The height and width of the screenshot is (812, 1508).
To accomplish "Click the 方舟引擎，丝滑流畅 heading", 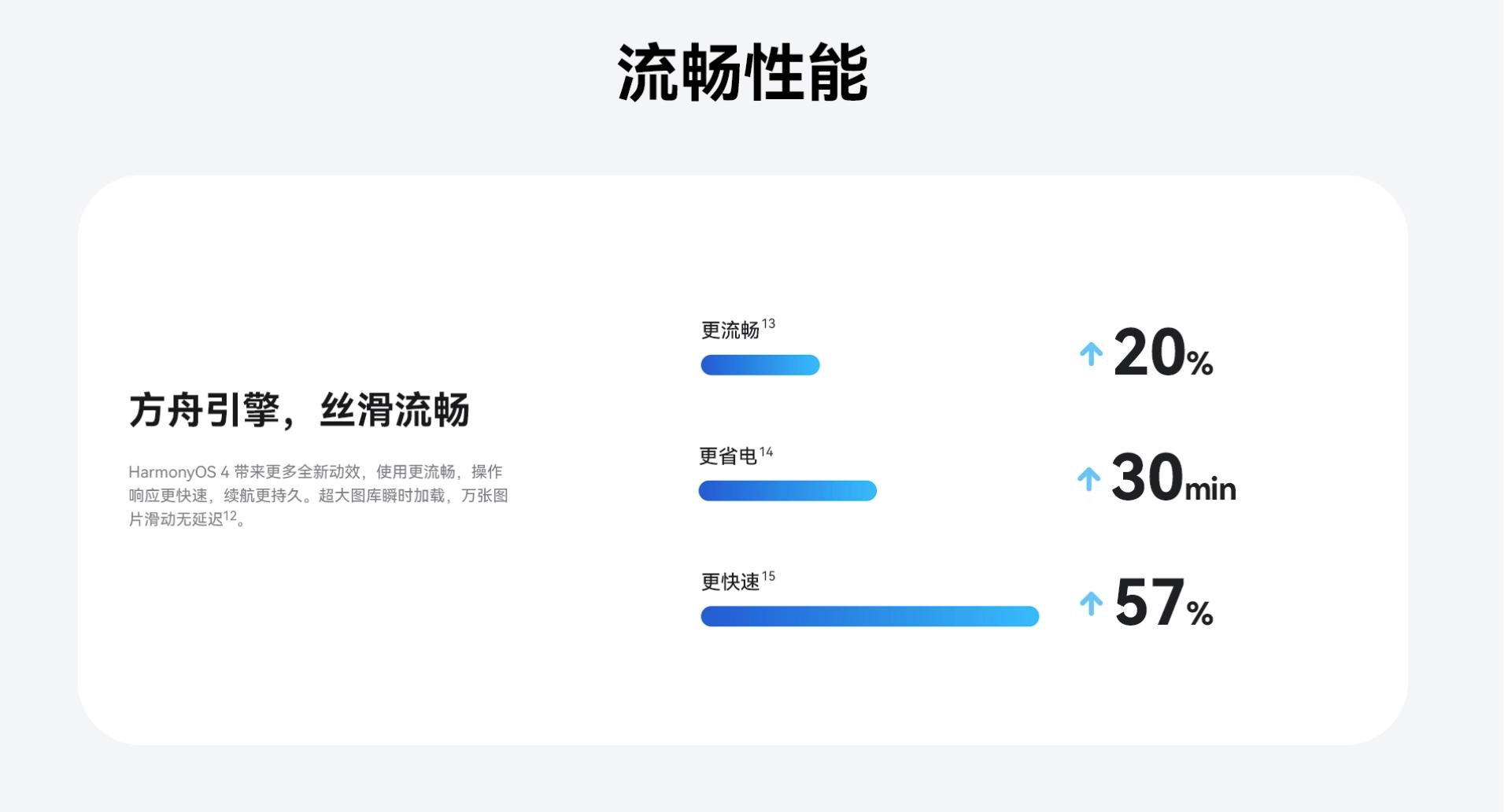I will coord(299,410).
